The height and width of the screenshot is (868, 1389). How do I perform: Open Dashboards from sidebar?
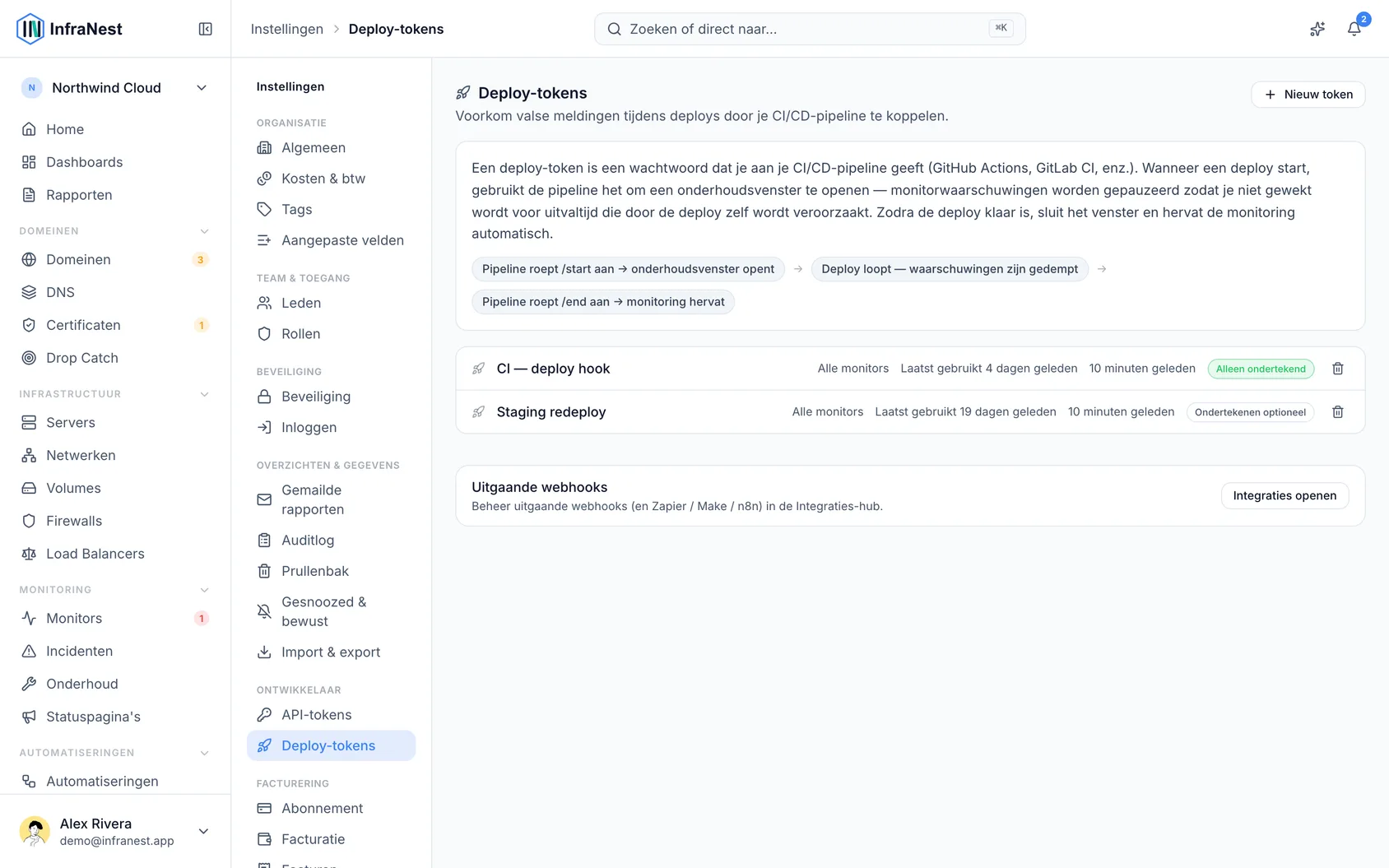(115, 162)
